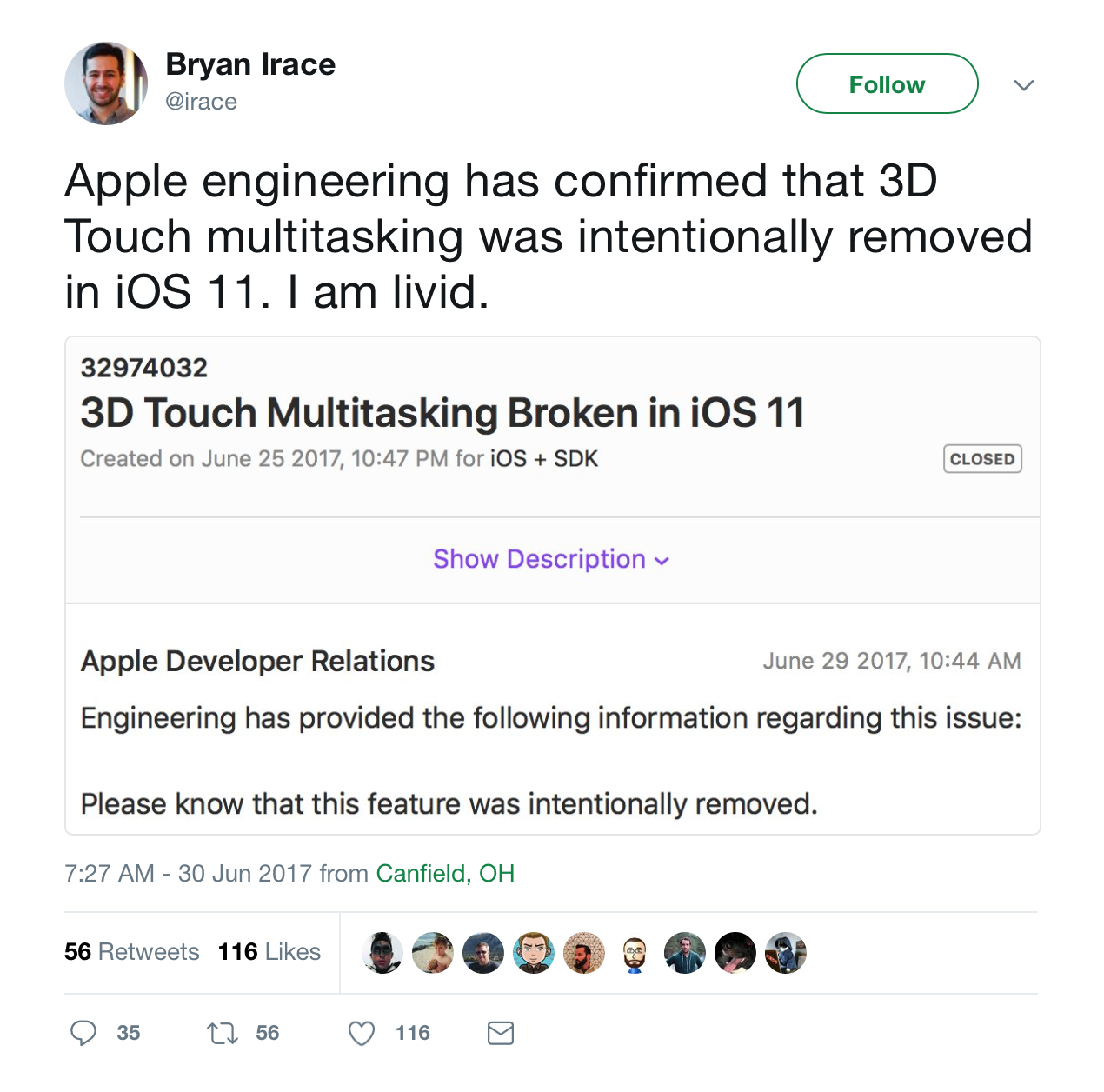This screenshot has height=1092, width=1104.
Task: Click the CLOSED status badge
Action: [982, 459]
